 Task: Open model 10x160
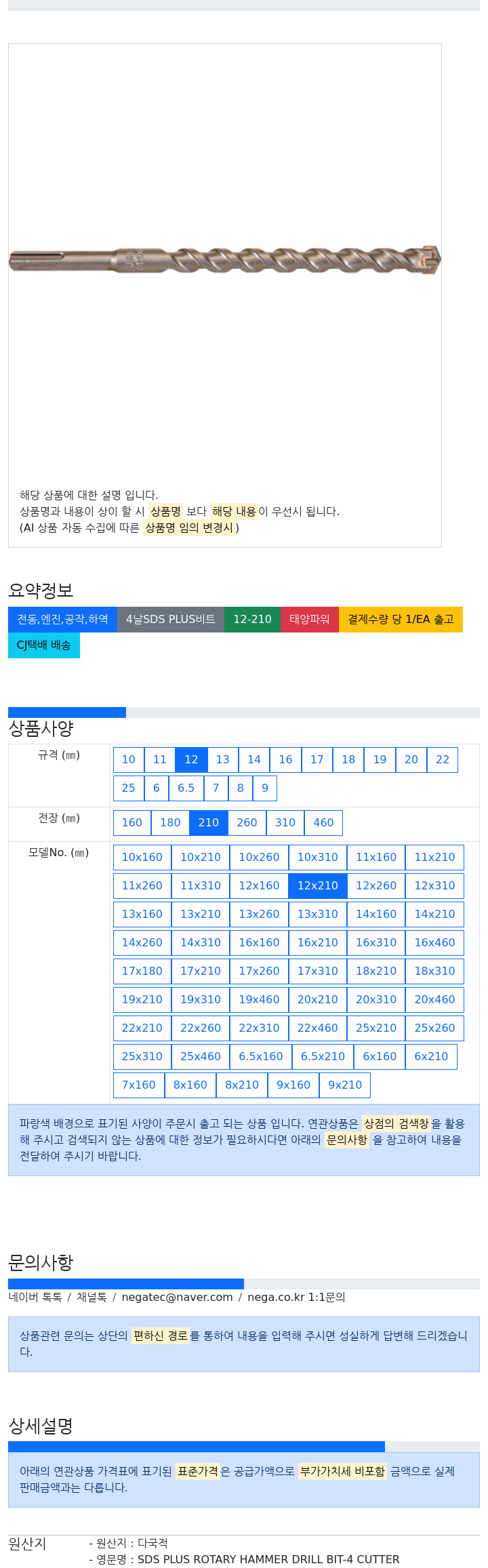click(x=142, y=858)
